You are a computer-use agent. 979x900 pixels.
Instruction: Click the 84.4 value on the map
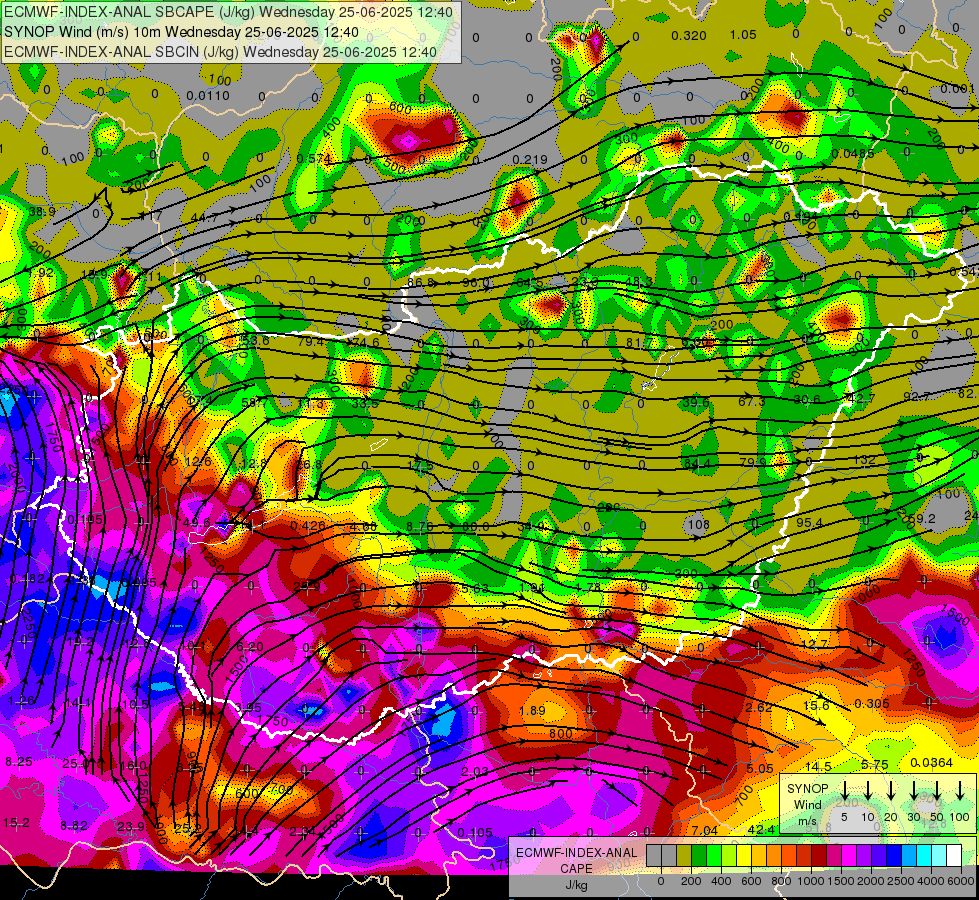[x=697, y=463]
